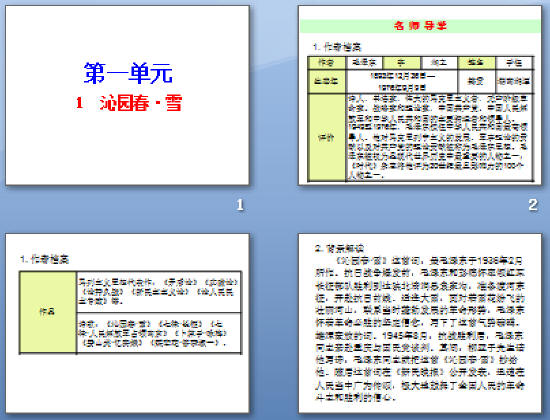550x420 pixels.
Task: Select slide 4 with the background paragraph
Action: coord(420,323)
